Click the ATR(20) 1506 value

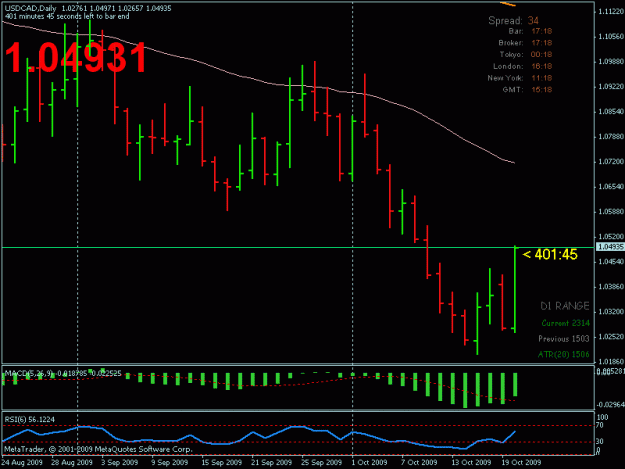(x=563, y=354)
